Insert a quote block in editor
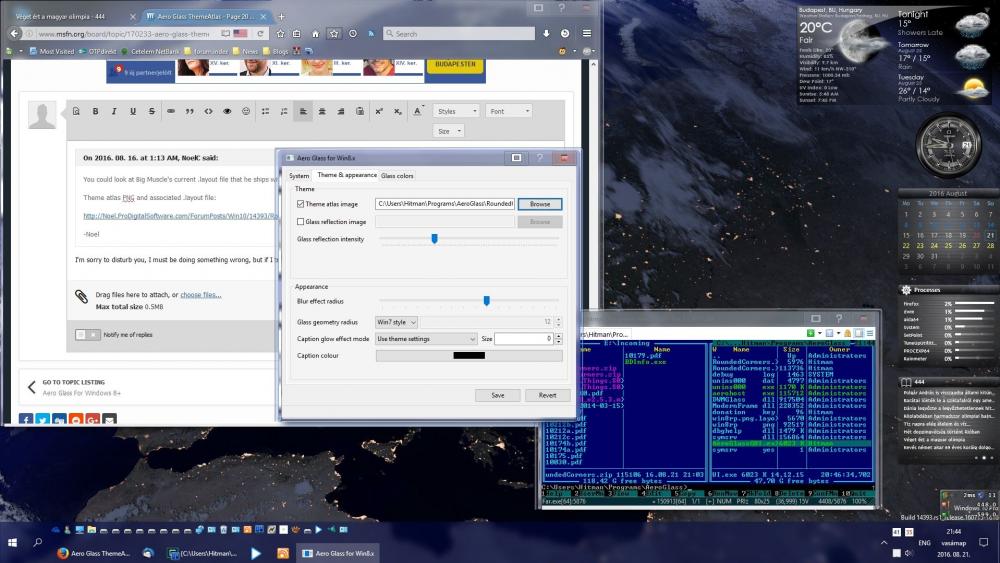The width and height of the screenshot is (1000, 563). (x=189, y=111)
